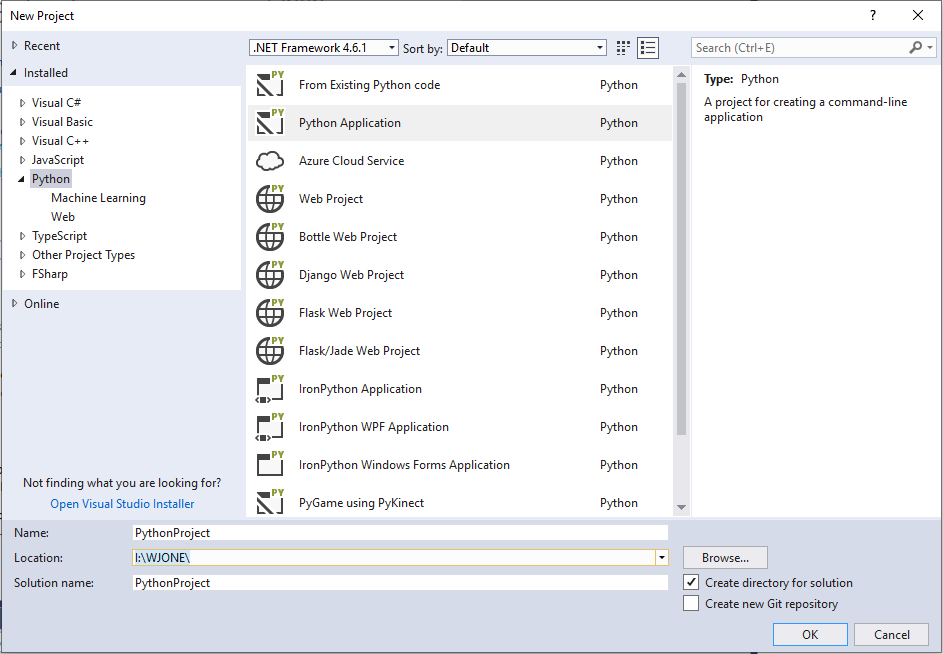943x654 pixels.
Task: Switch to small icons grid view
Action: tap(623, 48)
